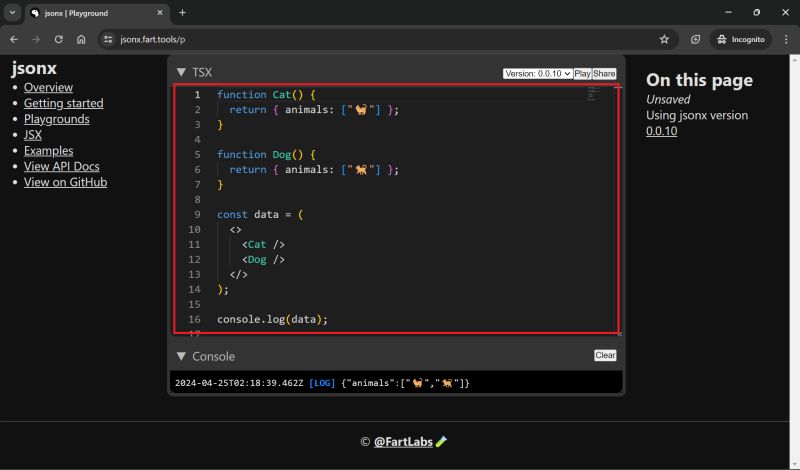This screenshot has width=800, height=470.
Task: Open the icon left of Incognito
Action: 695,39
